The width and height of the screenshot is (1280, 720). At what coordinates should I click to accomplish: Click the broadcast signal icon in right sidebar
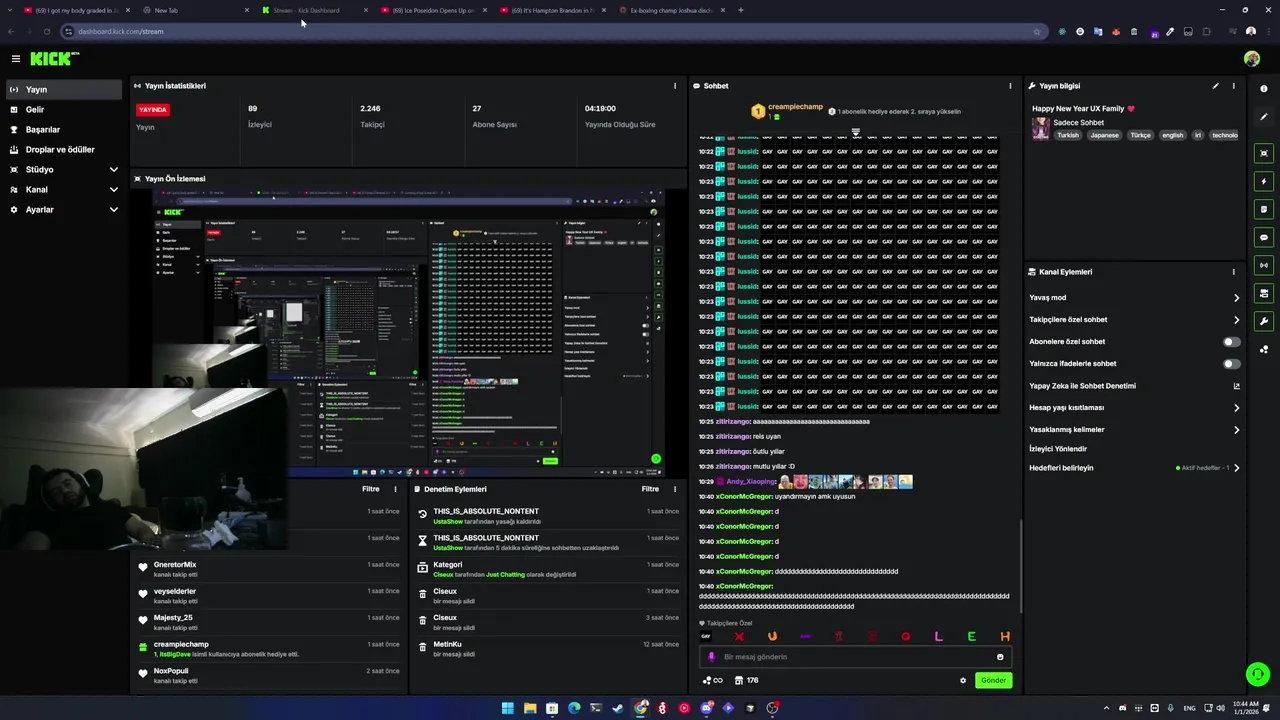(x=1264, y=265)
